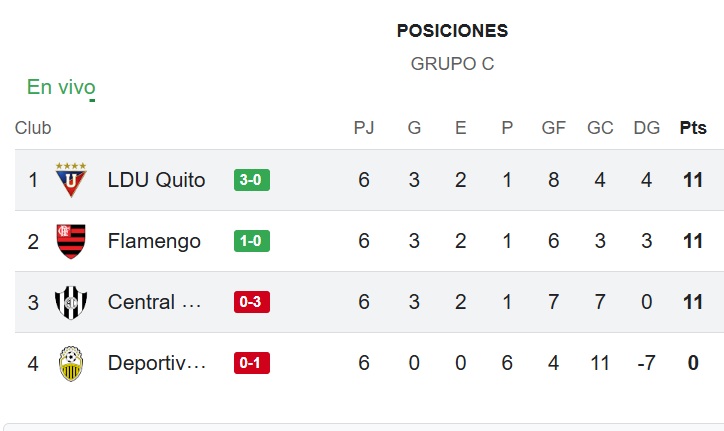Click the red 0-1 live score badge
The image size is (724, 431).
click(252, 363)
